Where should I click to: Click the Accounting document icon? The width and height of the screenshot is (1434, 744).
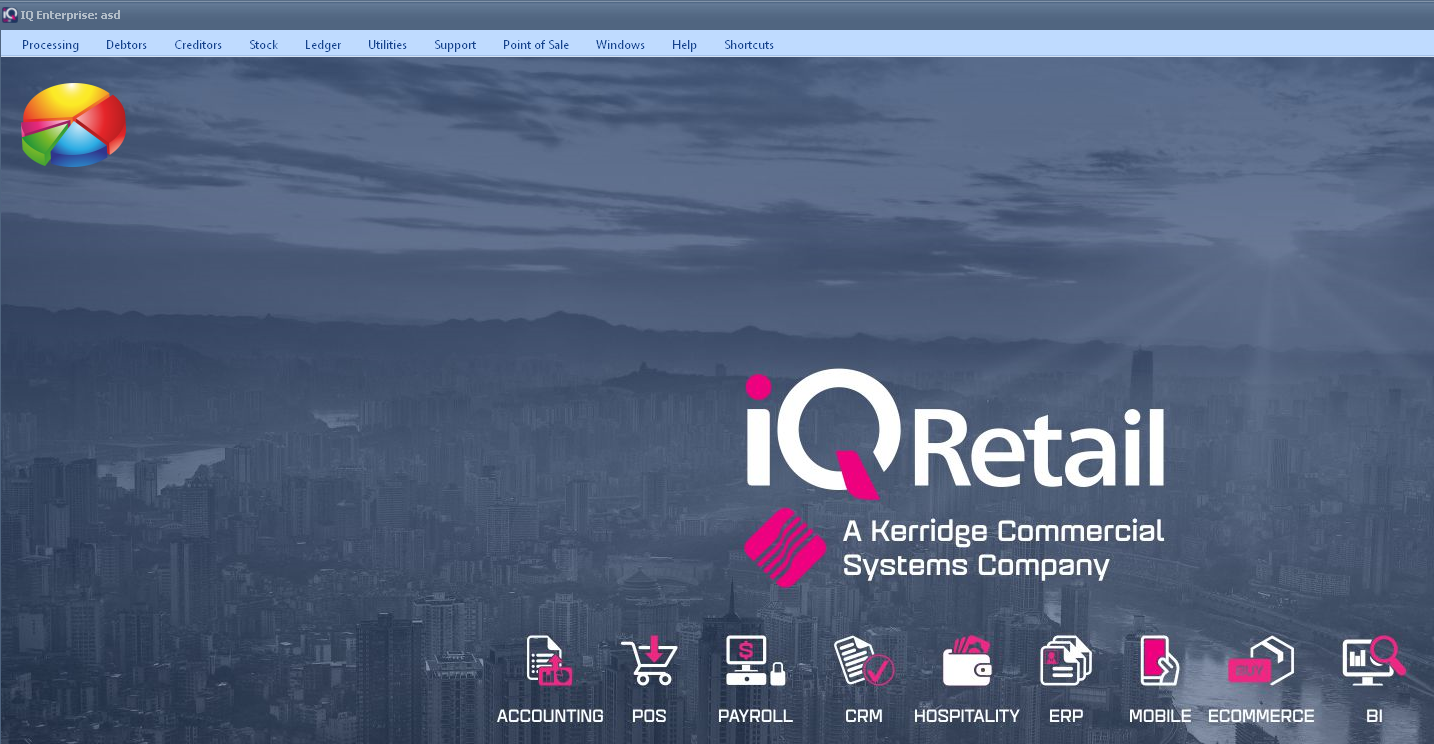(x=549, y=661)
